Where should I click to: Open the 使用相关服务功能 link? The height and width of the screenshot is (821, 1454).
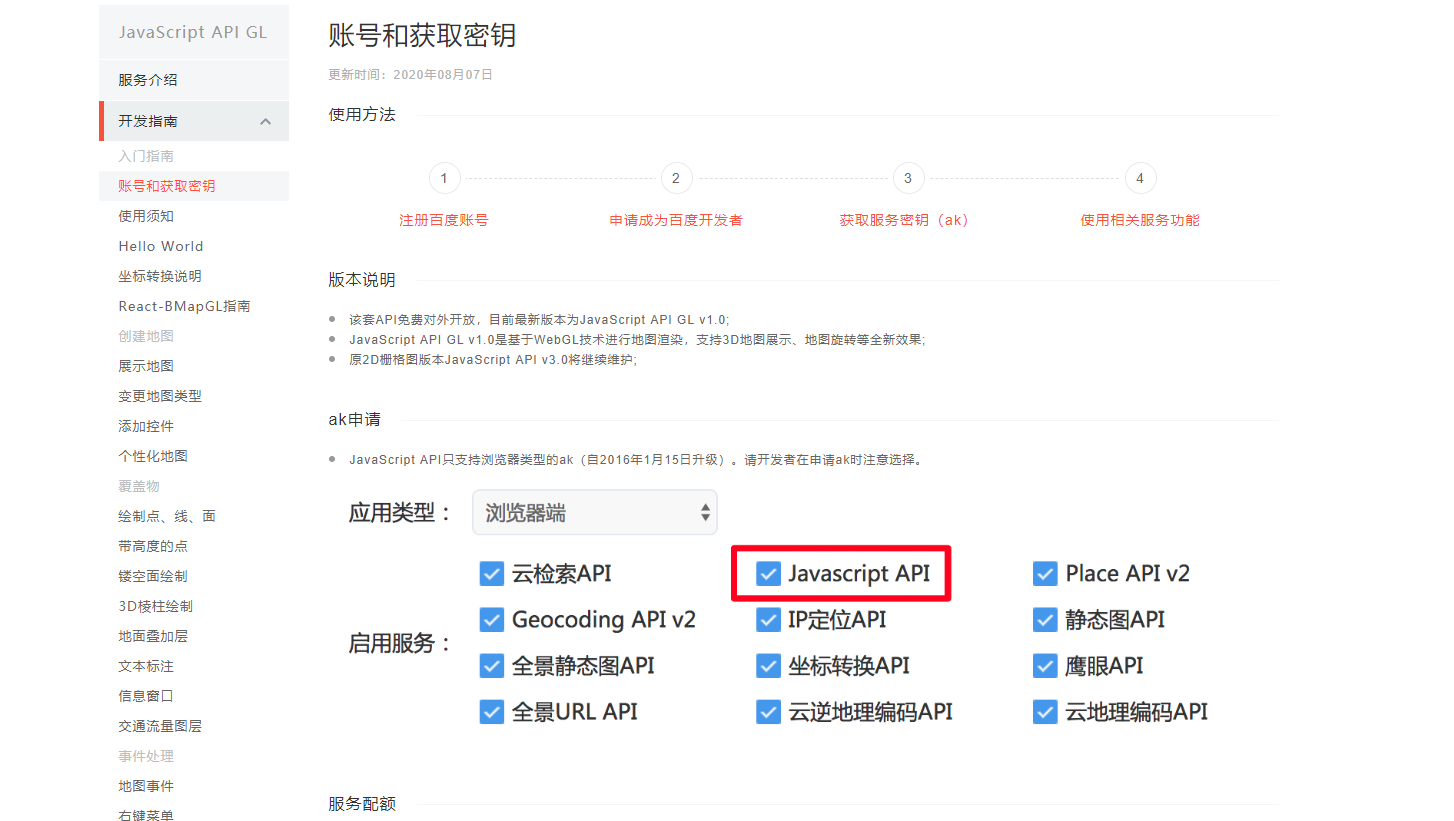click(x=1140, y=220)
